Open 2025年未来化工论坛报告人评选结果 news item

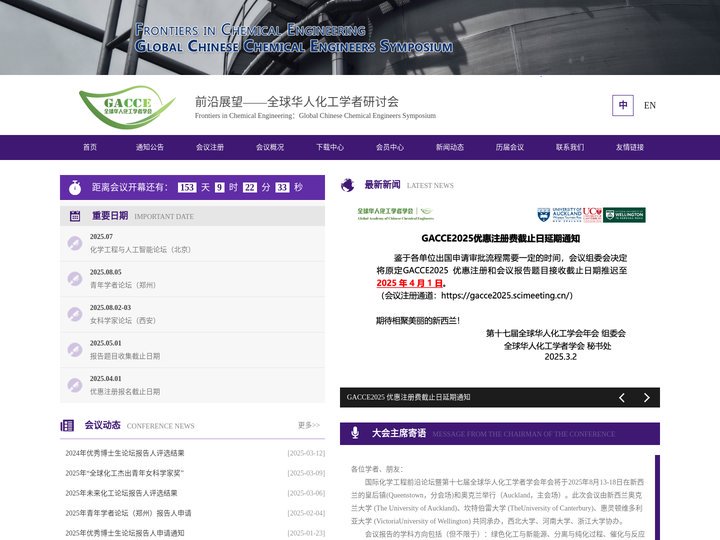click(121, 493)
